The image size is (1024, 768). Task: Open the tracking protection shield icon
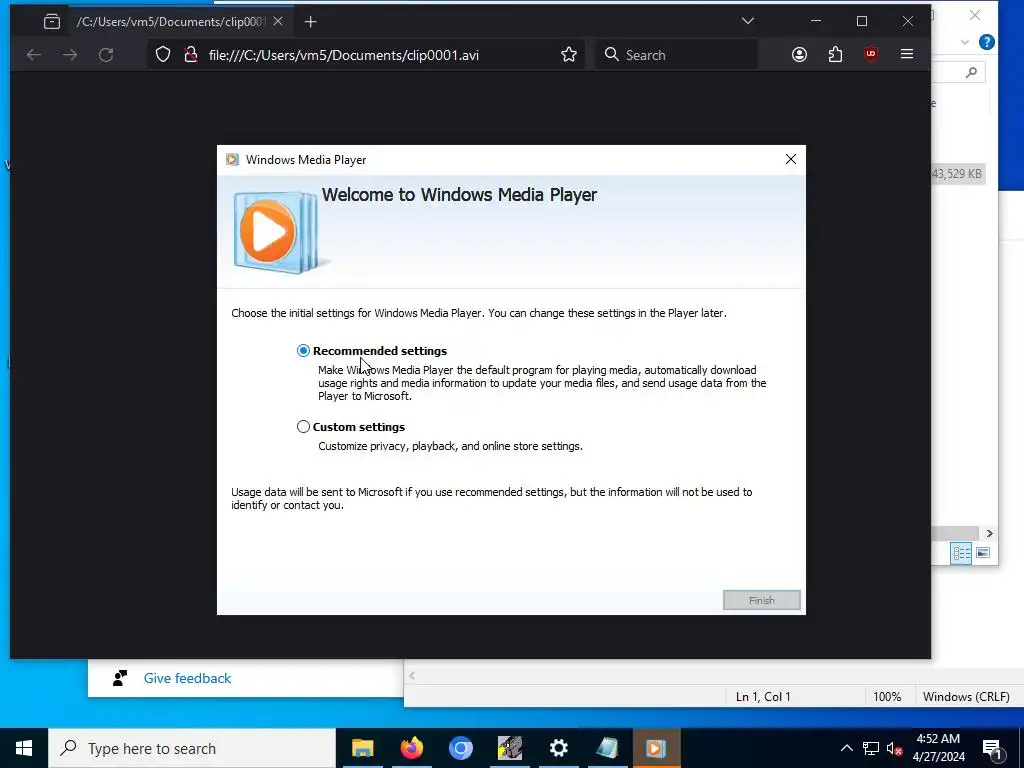pos(163,55)
